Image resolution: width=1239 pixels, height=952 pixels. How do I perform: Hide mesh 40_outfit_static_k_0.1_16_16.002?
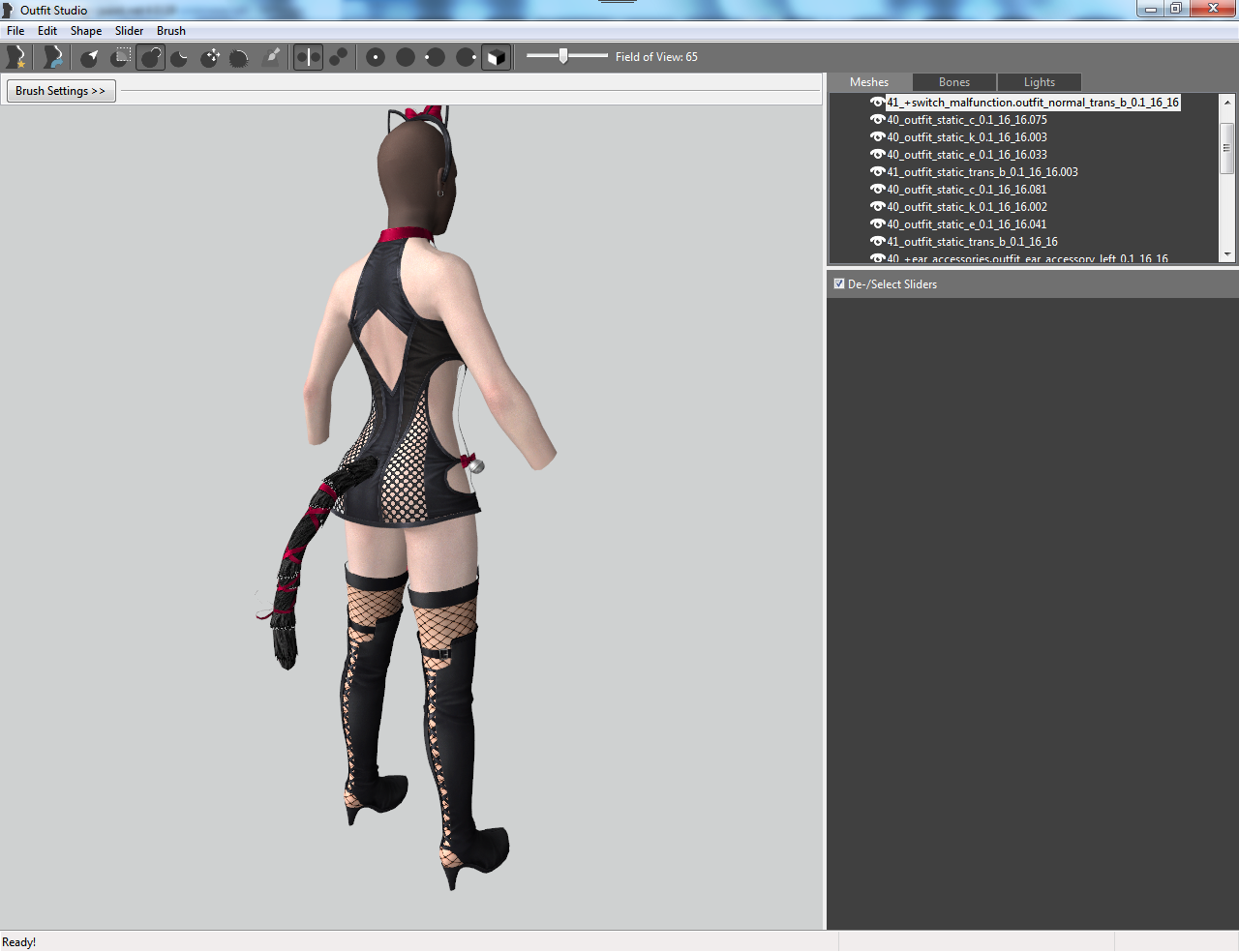click(877, 207)
